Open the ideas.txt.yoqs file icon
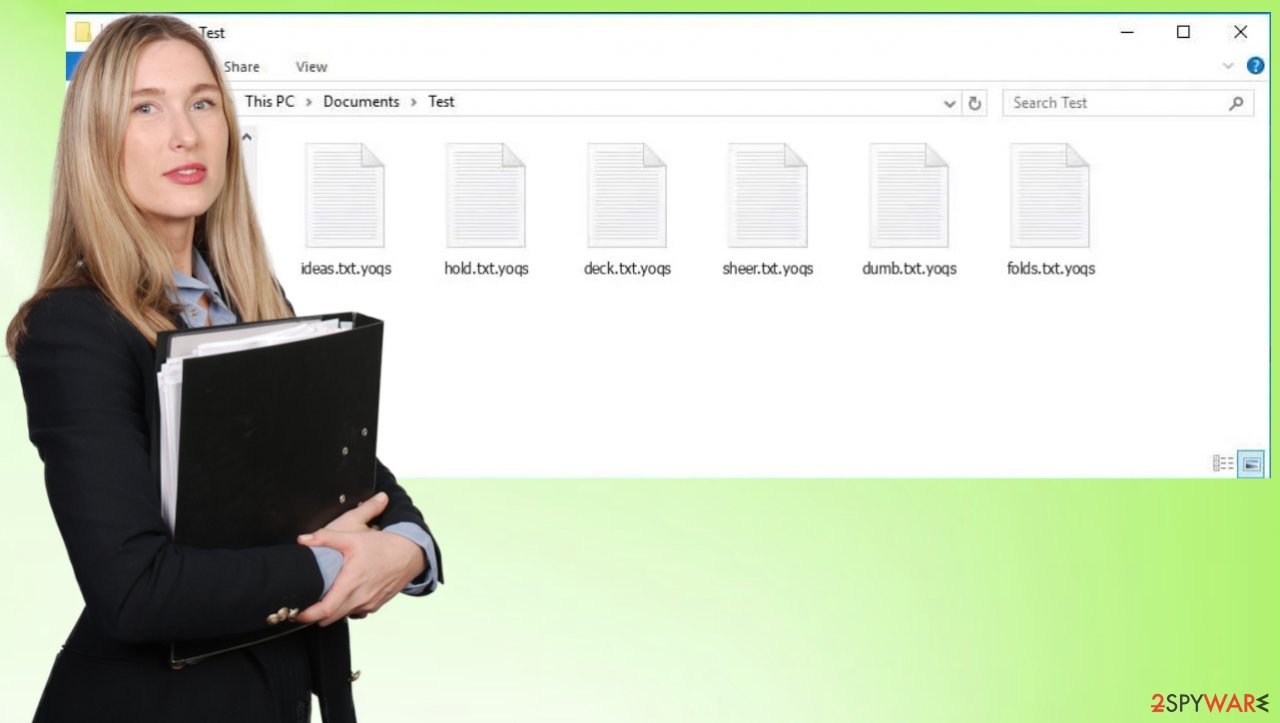This screenshot has width=1280, height=723. [344, 196]
